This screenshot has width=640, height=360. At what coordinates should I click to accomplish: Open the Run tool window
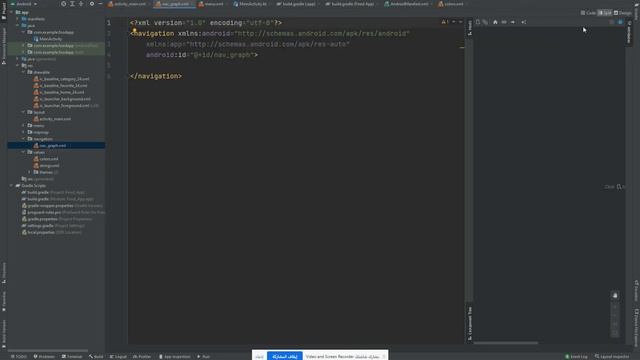[204, 356]
